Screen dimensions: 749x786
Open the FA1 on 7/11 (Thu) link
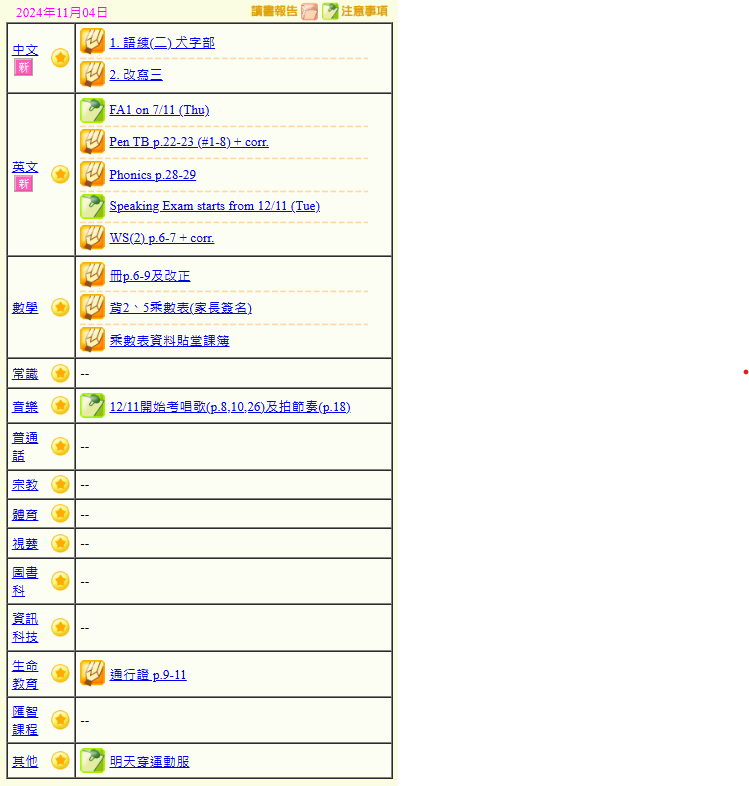point(159,110)
